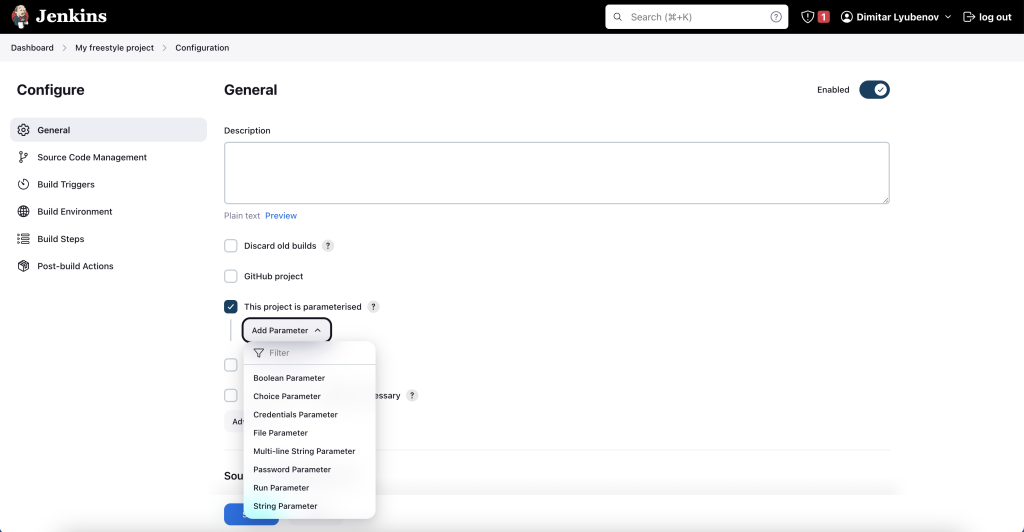Viewport: 1024px width, 532px height.
Task: Focus the Search box
Action: click(696, 17)
